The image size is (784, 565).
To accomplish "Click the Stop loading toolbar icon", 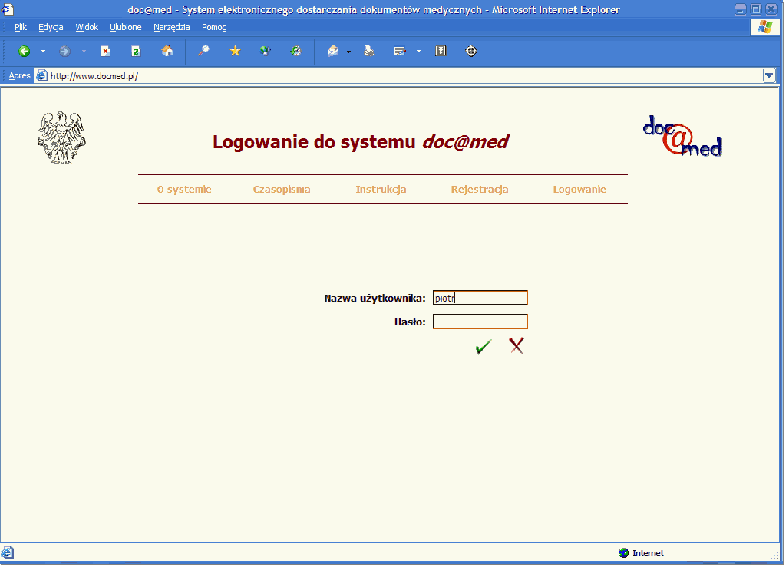I will pos(105,51).
